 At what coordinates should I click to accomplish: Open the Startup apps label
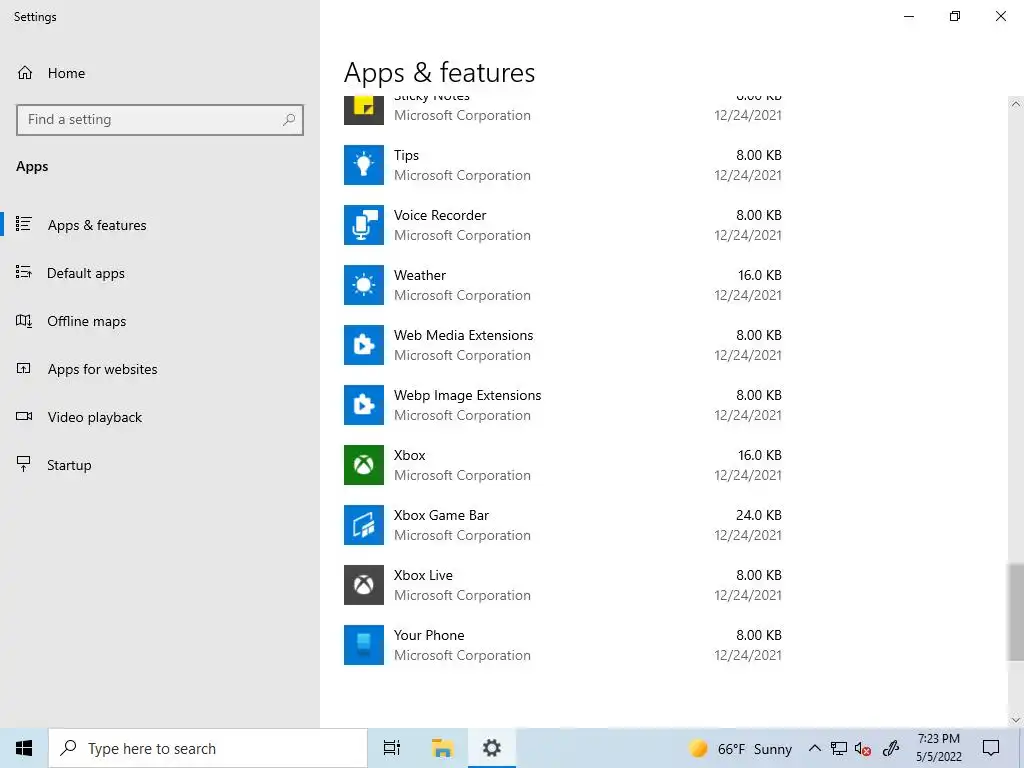[x=69, y=465]
